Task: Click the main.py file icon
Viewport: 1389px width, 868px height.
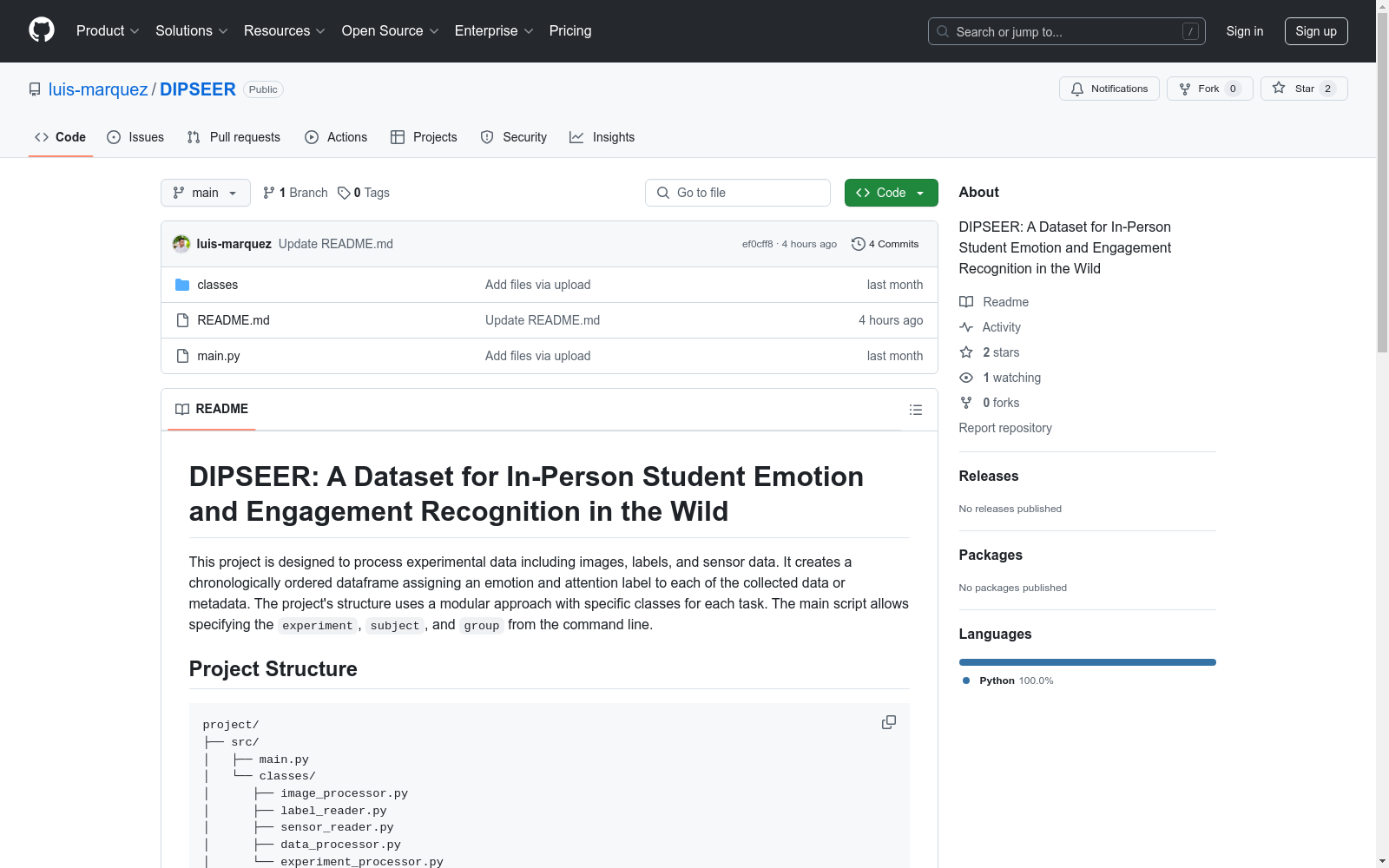Action: click(182, 356)
